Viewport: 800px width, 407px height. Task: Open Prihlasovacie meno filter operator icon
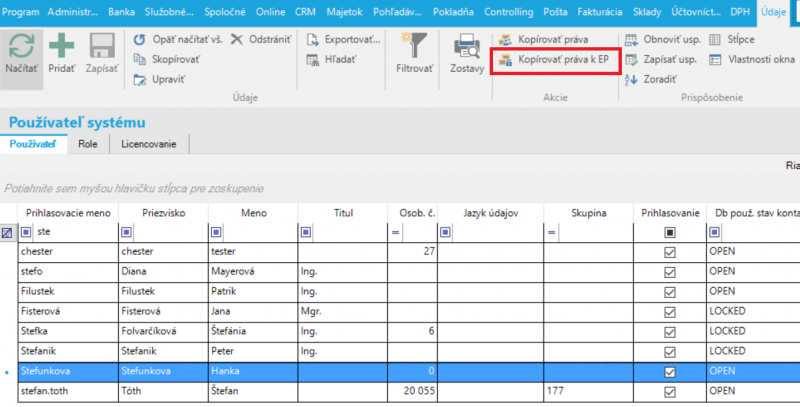[26, 233]
